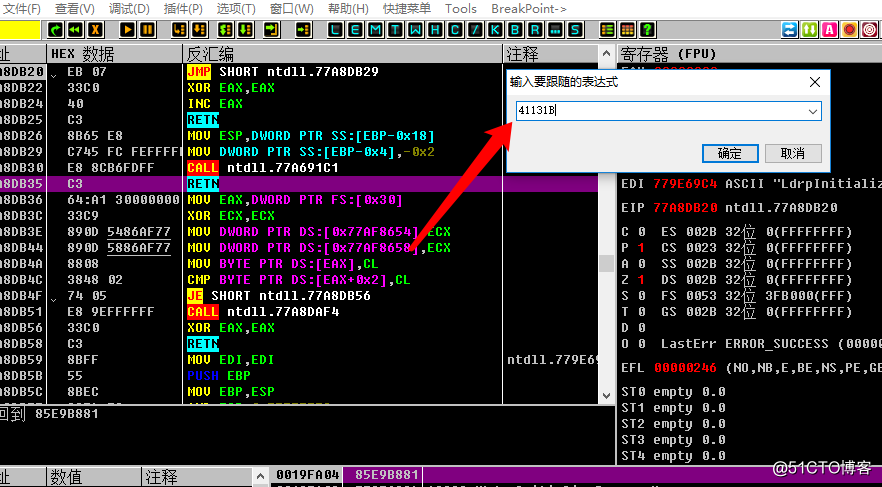Open the 窗口(W) menu
The height and width of the screenshot is (487, 882).
[291, 9]
